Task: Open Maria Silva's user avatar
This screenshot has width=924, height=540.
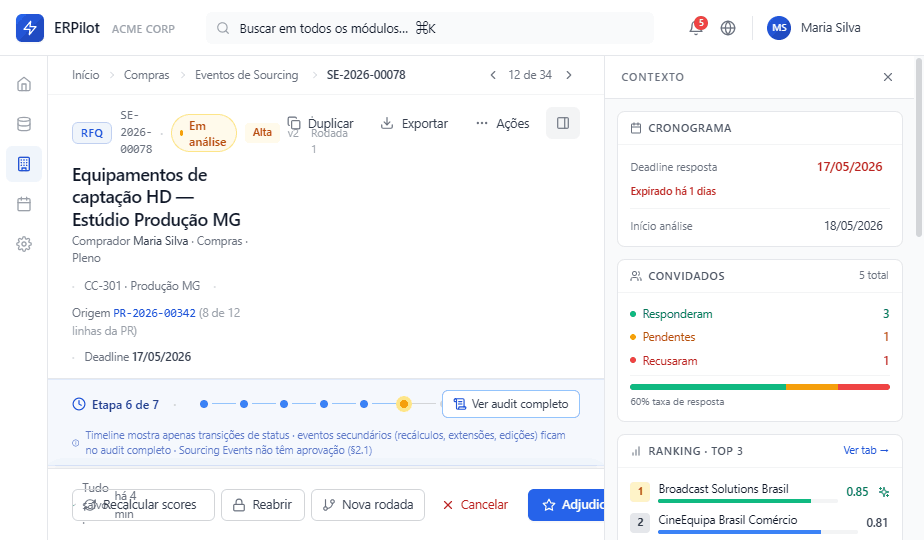Action: point(778,28)
